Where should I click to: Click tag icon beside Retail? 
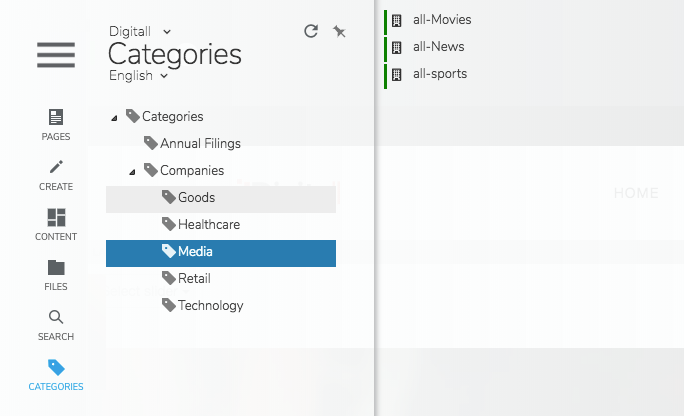pyautogui.click(x=168, y=278)
